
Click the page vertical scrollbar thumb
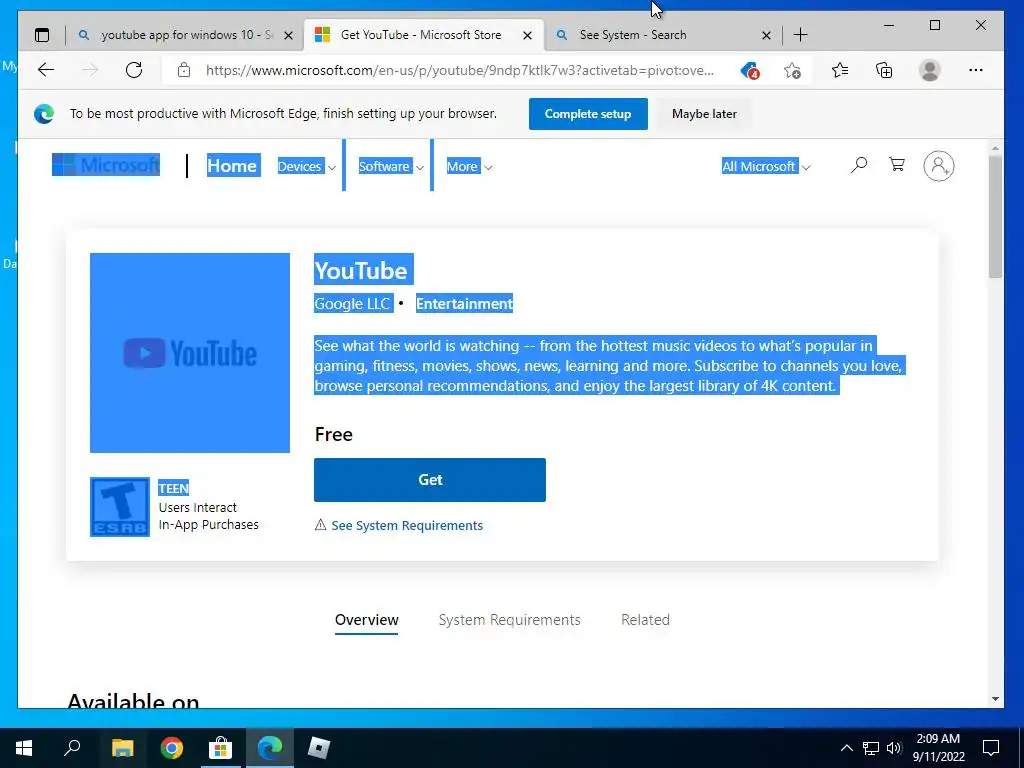pyautogui.click(x=995, y=217)
